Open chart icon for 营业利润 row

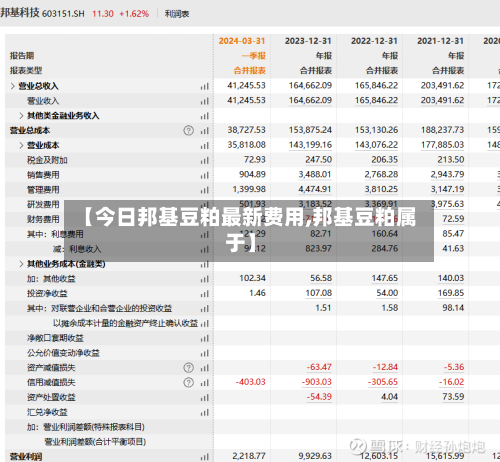click(205, 457)
